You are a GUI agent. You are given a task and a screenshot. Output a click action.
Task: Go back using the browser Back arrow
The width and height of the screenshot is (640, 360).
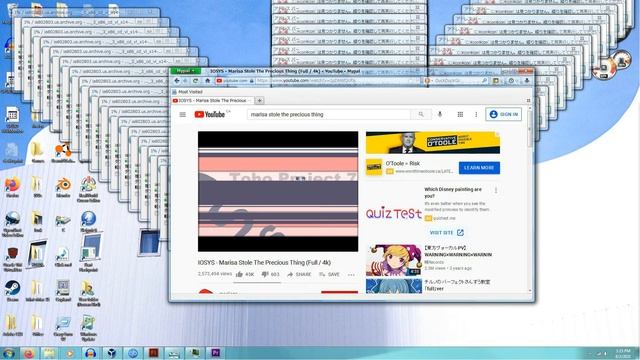[x=177, y=81]
